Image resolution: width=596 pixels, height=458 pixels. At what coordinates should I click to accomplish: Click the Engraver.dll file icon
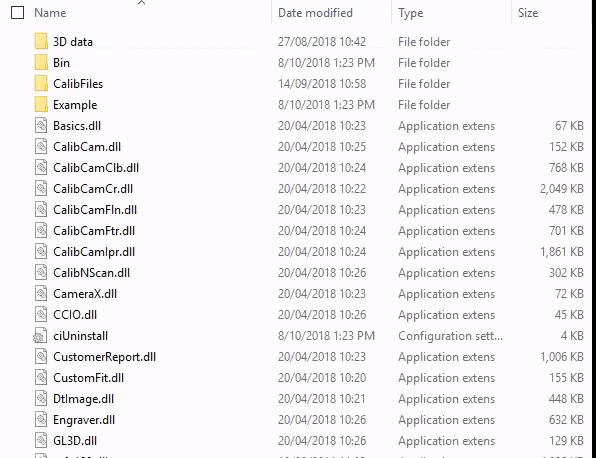(x=41, y=419)
